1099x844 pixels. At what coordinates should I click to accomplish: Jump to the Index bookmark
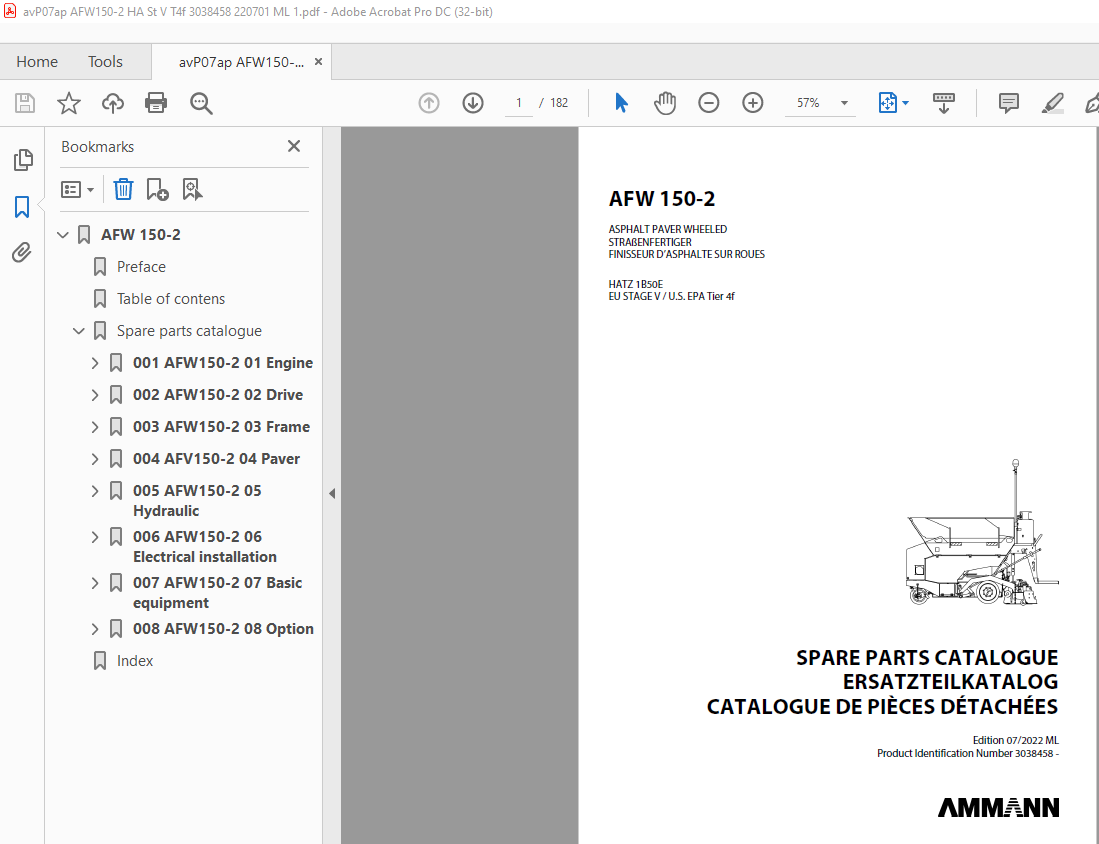click(135, 661)
